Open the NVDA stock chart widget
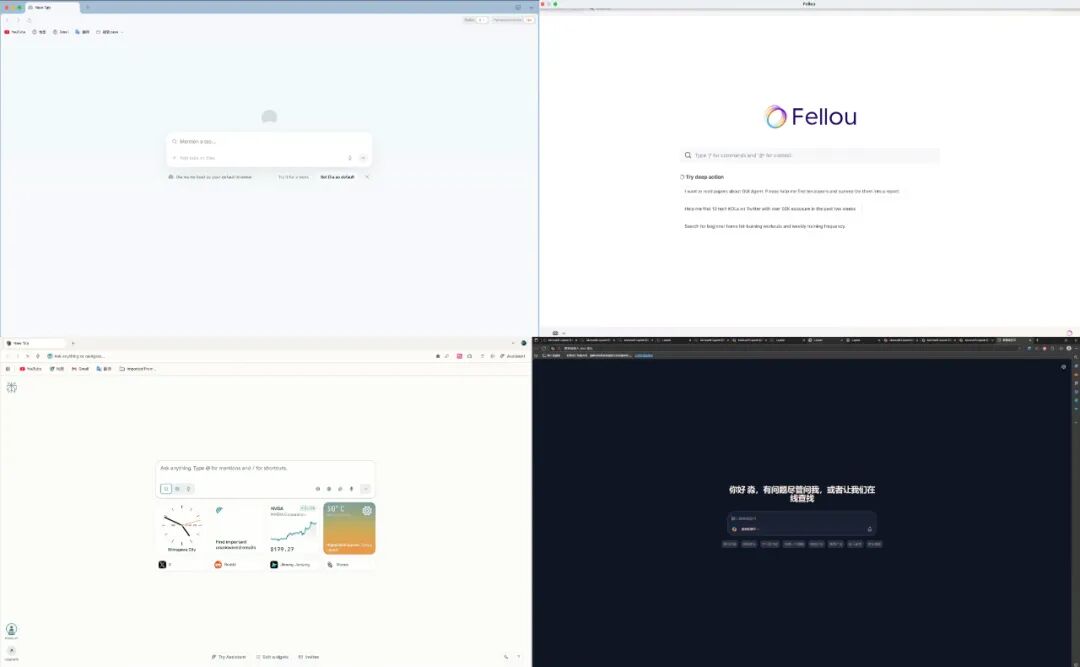 click(293, 529)
